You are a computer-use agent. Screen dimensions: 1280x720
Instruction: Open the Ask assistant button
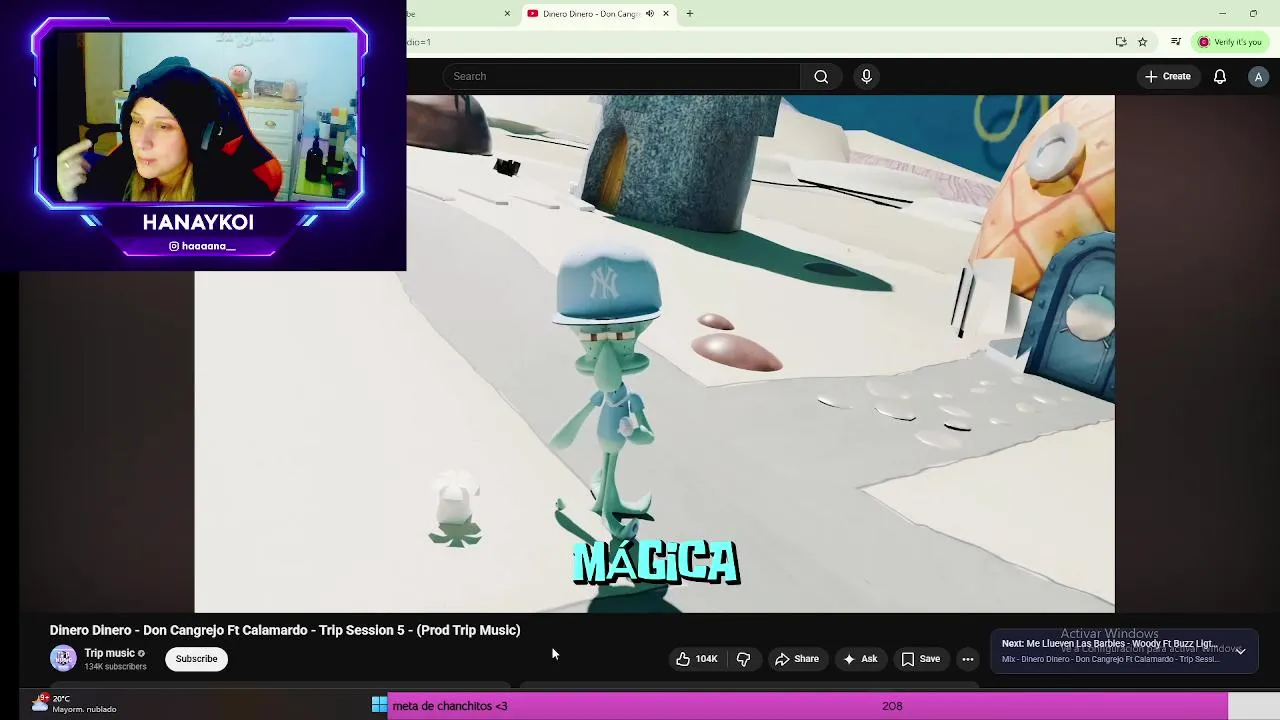(860, 659)
